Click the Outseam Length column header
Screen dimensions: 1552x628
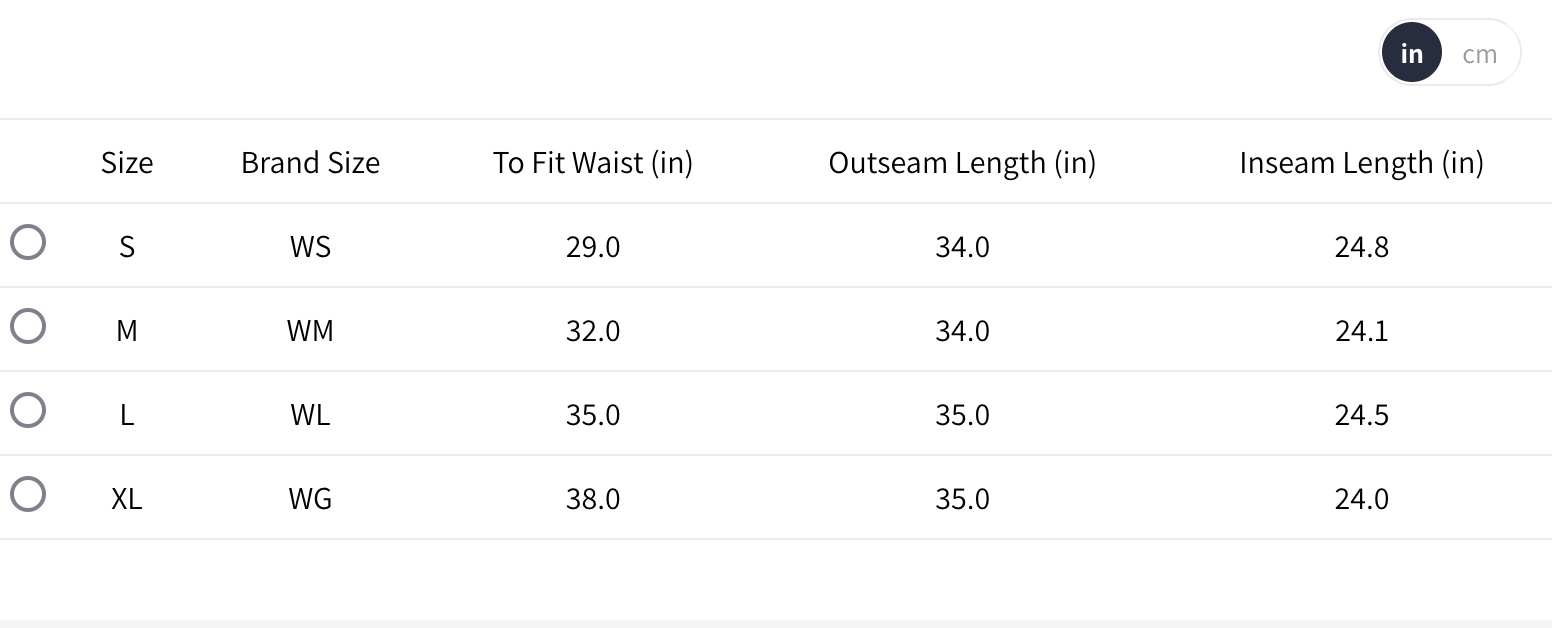coord(962,162)
